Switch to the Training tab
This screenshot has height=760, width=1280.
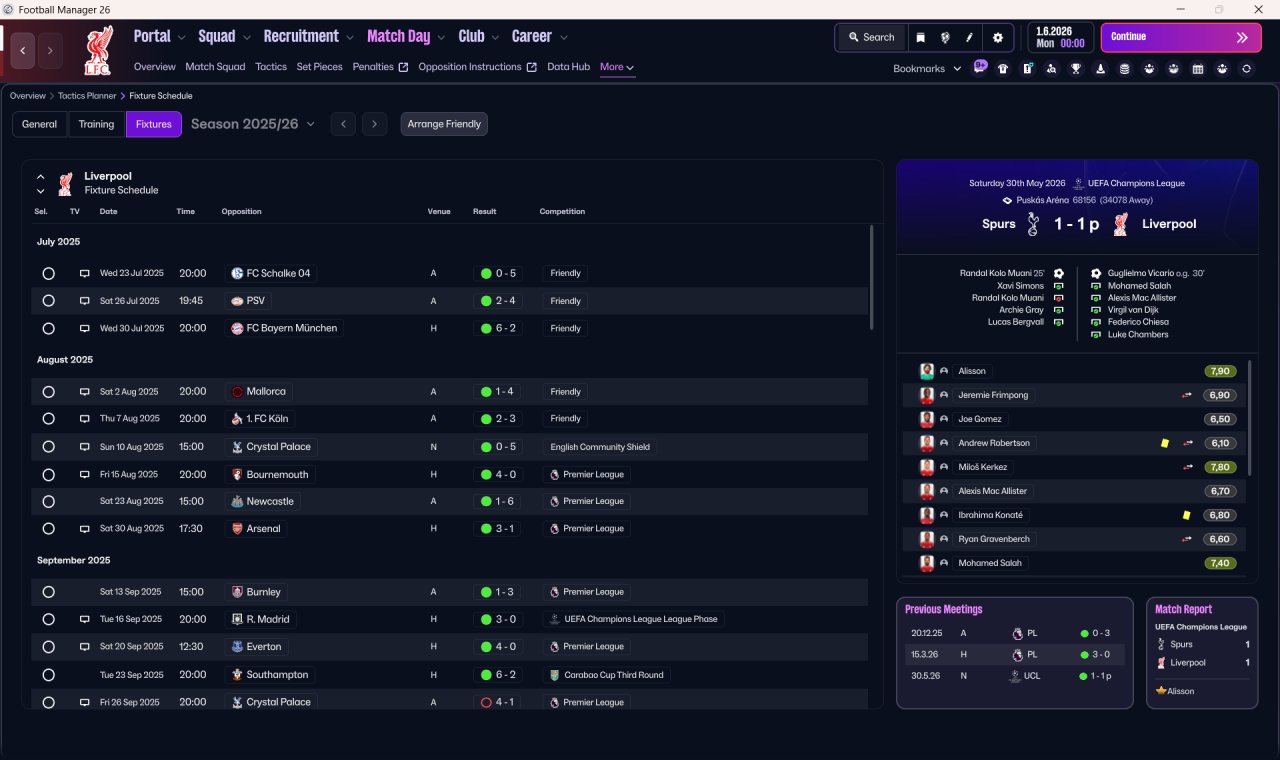click(97, 124)
